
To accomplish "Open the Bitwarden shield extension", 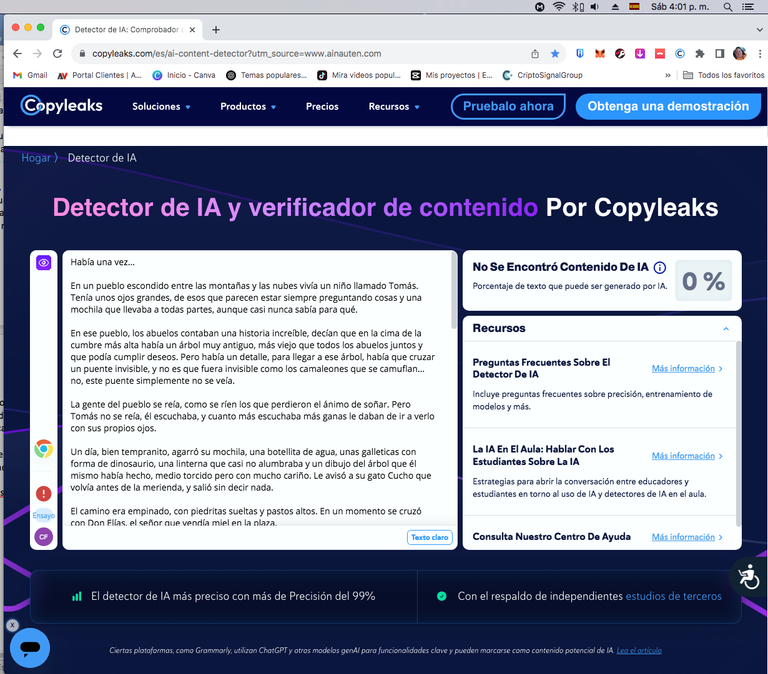I will (580, 53).
